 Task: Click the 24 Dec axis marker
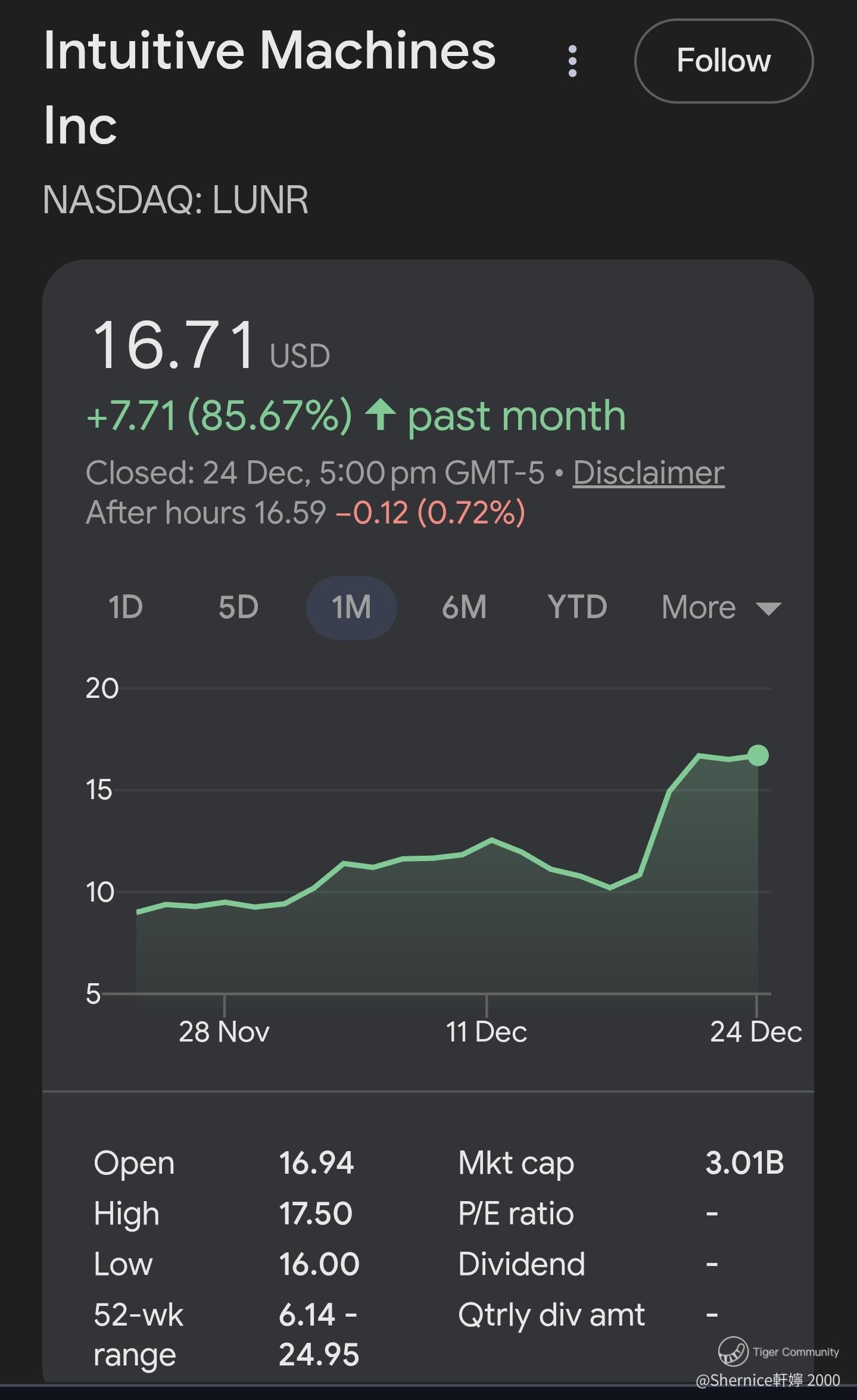[756, 1031]
